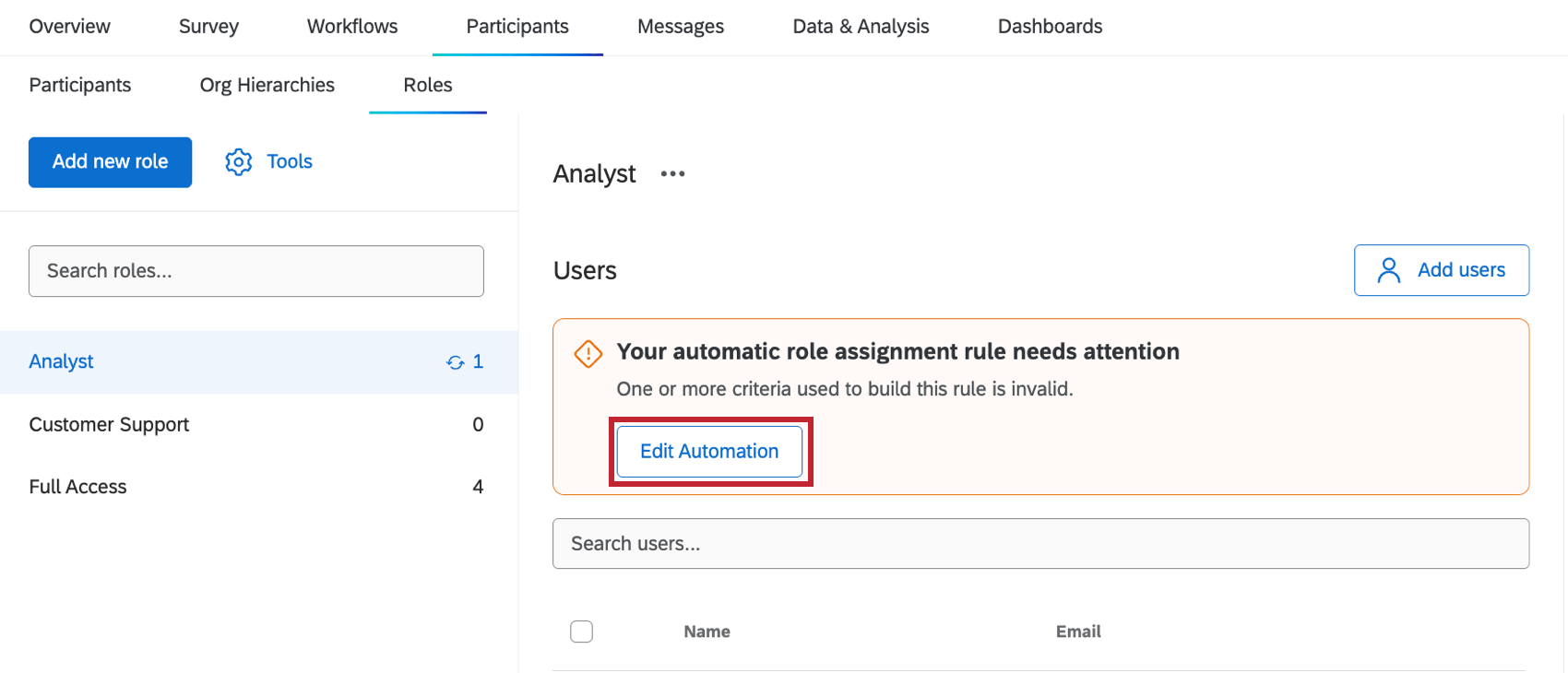This screenshot has height=673, width=1568.
Task: Click the Users section heading
Action: (585, 270)
